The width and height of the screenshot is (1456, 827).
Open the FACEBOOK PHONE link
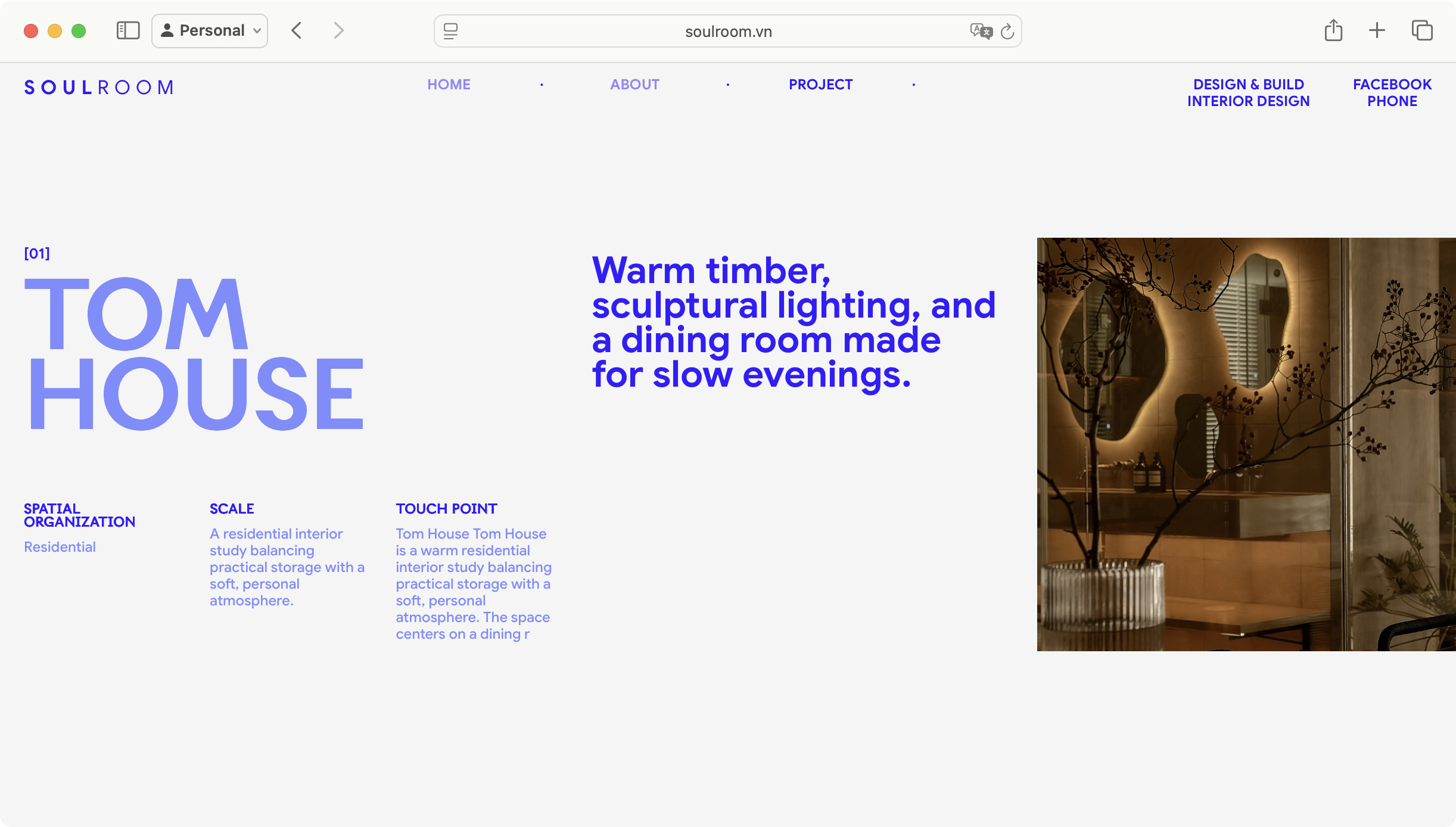click(1392, 93)
